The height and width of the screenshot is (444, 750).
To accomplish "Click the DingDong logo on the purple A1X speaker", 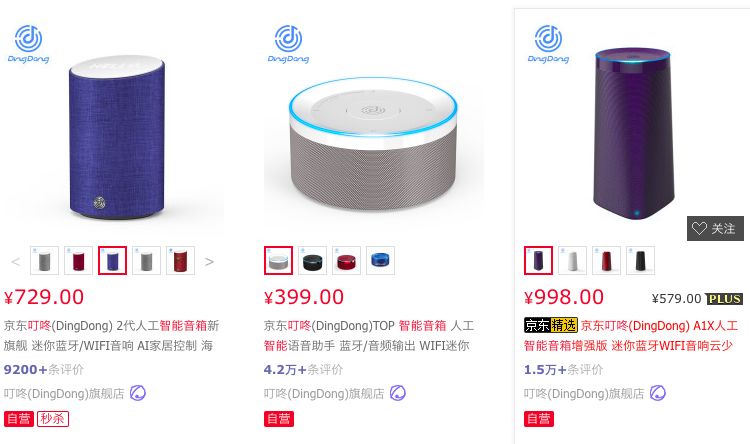I will coord(548,44).
